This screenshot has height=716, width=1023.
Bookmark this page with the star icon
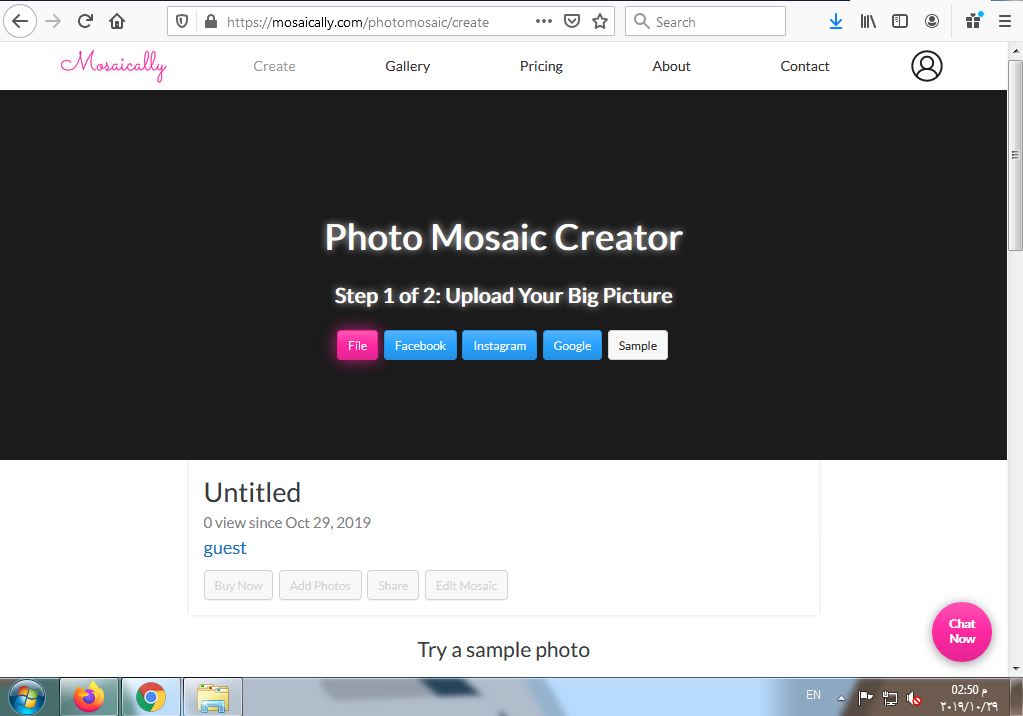tap(600, 21)
